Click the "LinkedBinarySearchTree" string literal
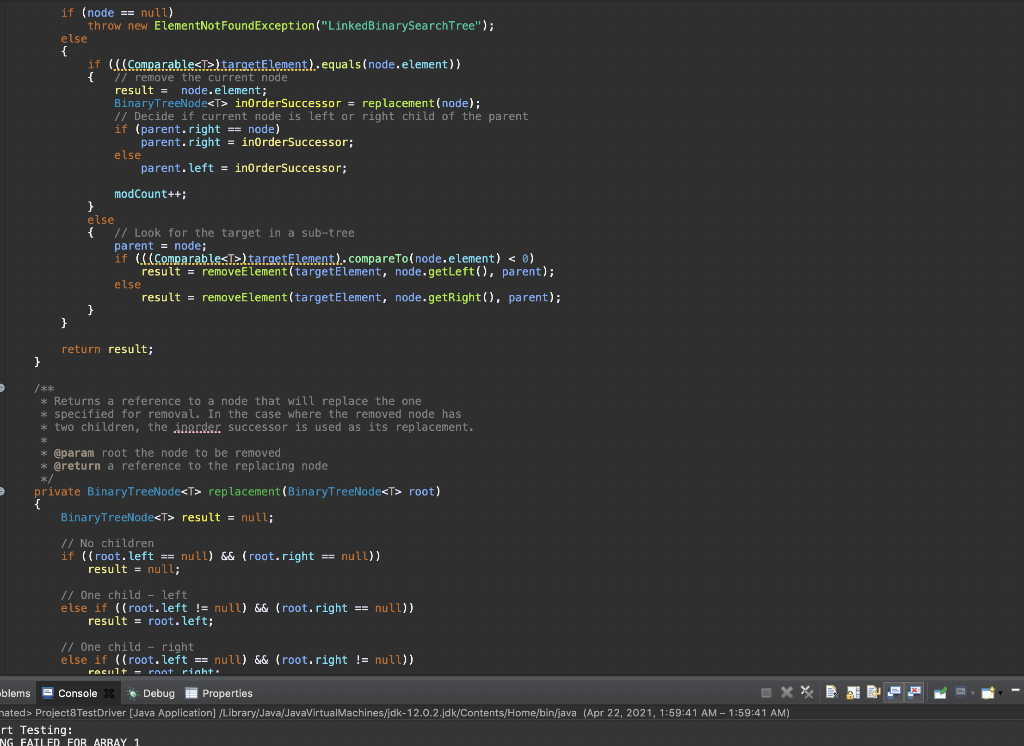Screen dimensions: 1024x746 [x=401, y=25]
